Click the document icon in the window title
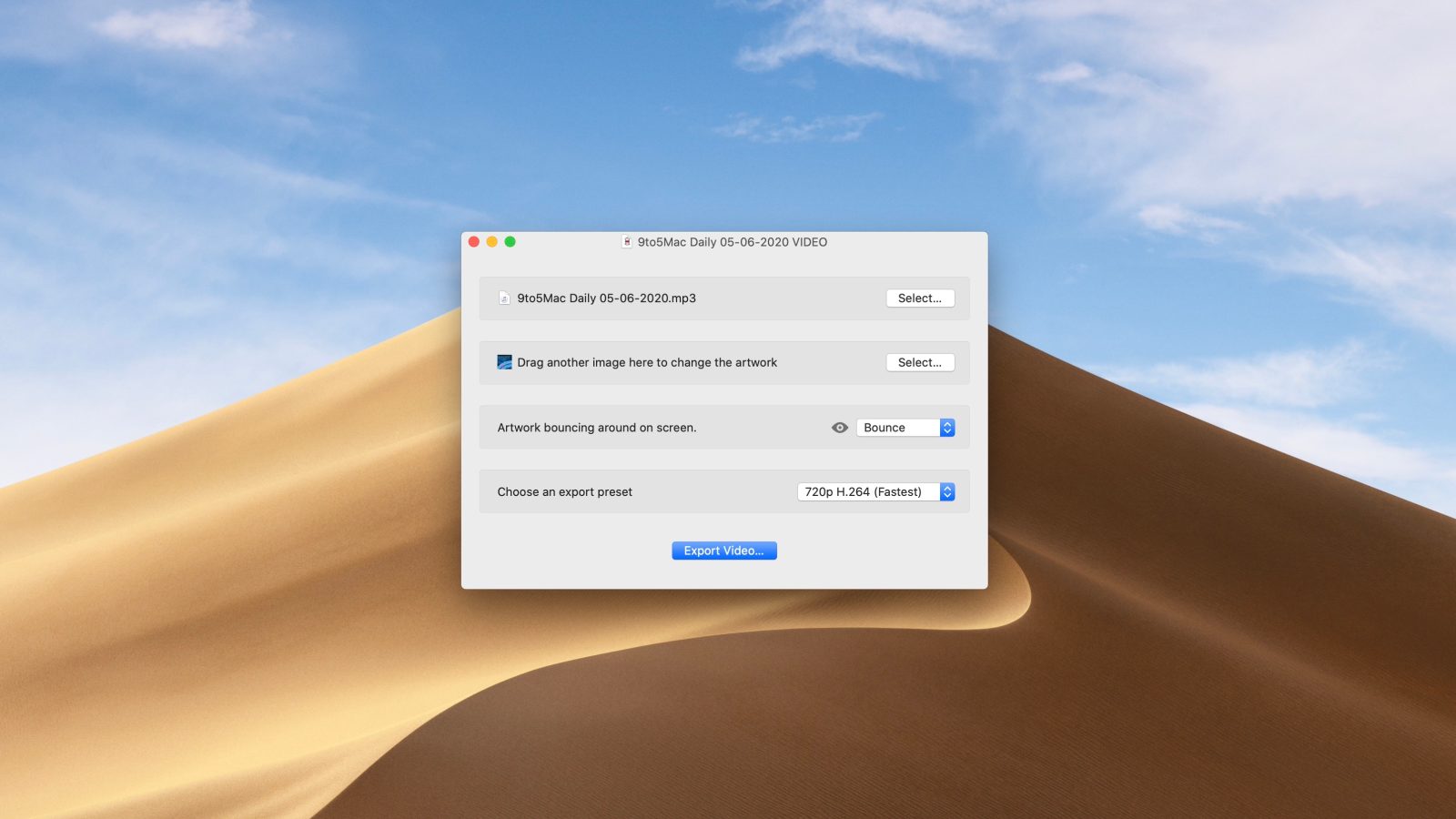The height and width of the screenshot is (819, 1456). [626, 242]
